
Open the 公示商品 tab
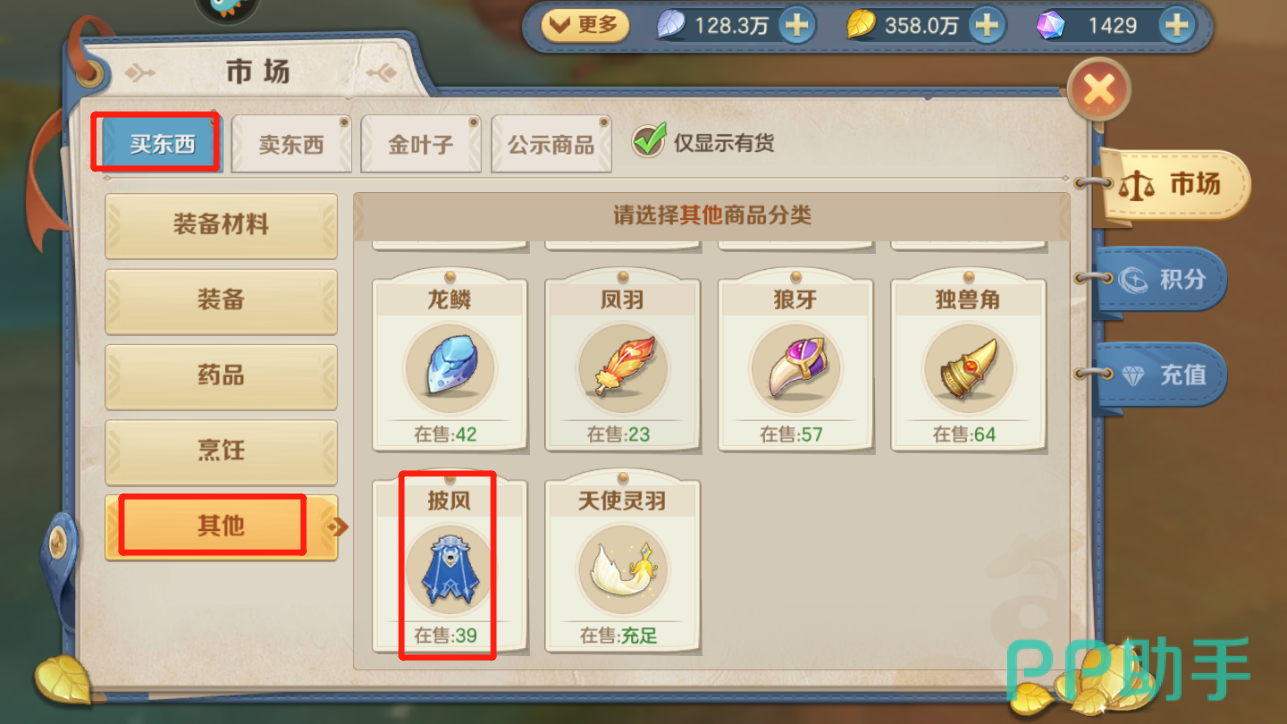pos(551,144)
